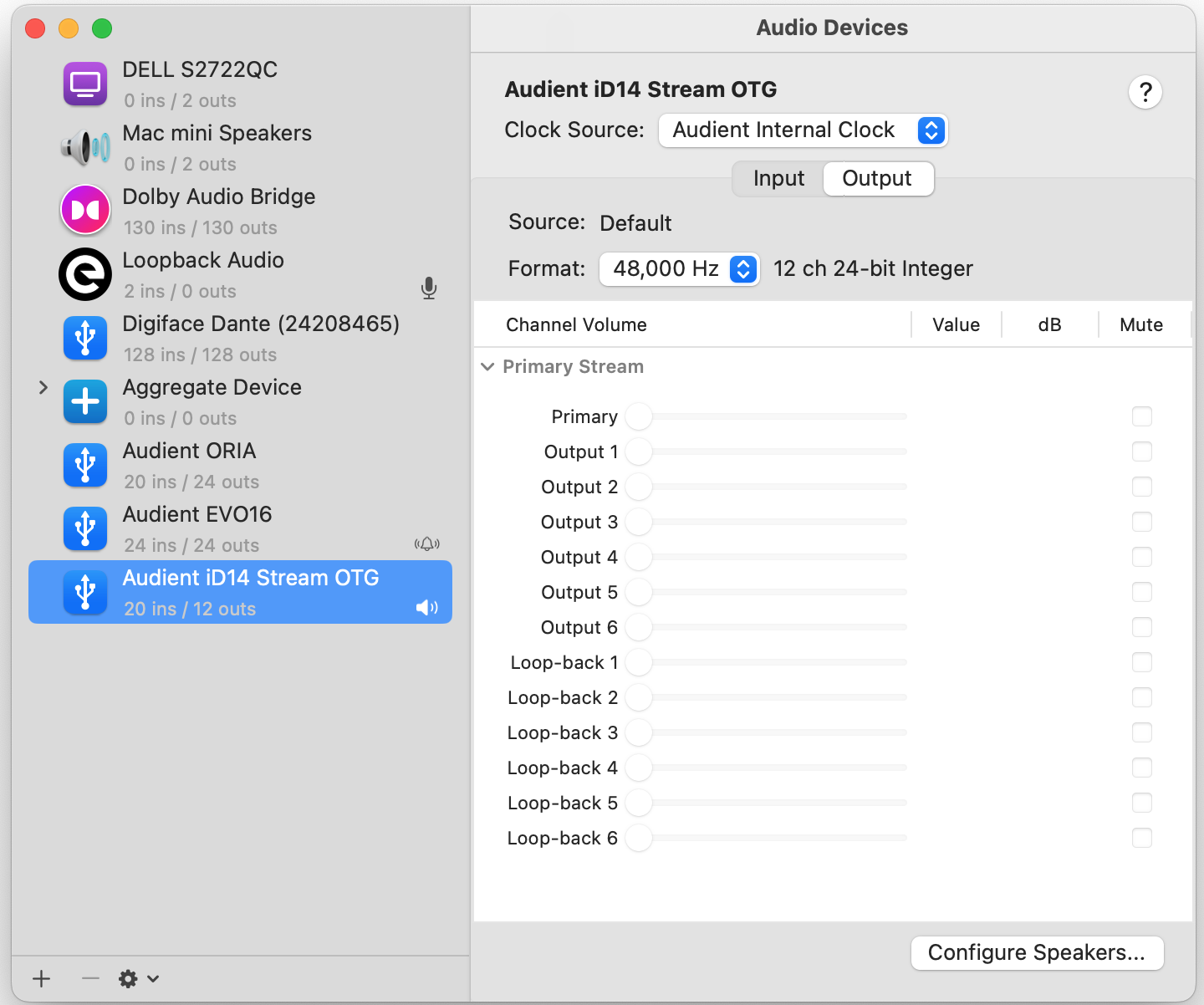Click the Loopback Audio device icon
The width and height of the screenshot is (1204, 1005).
click(85, 274)
